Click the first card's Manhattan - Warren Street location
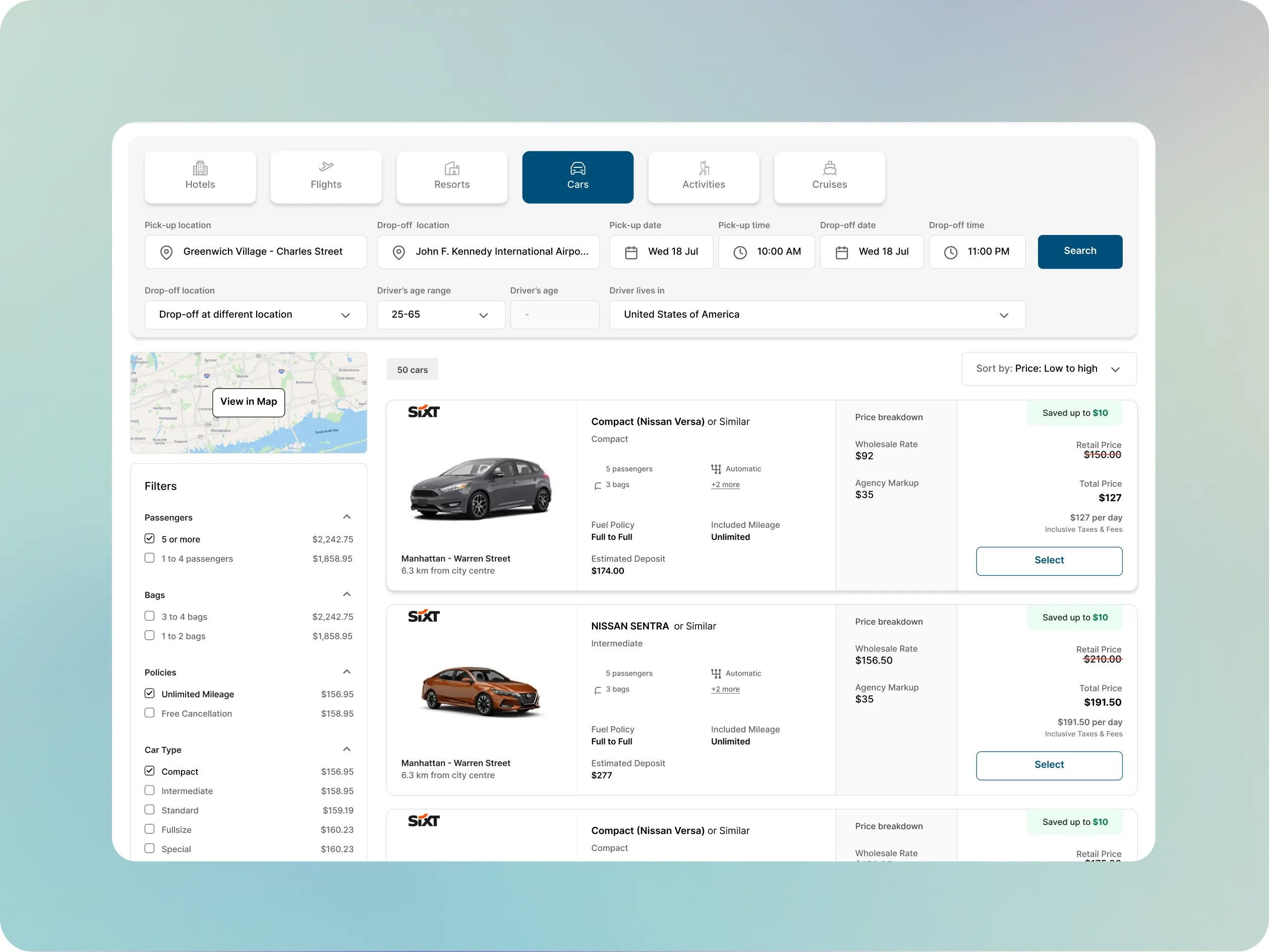The height and width of the screenshot is (952, 1269). click(x=455, y=559)
